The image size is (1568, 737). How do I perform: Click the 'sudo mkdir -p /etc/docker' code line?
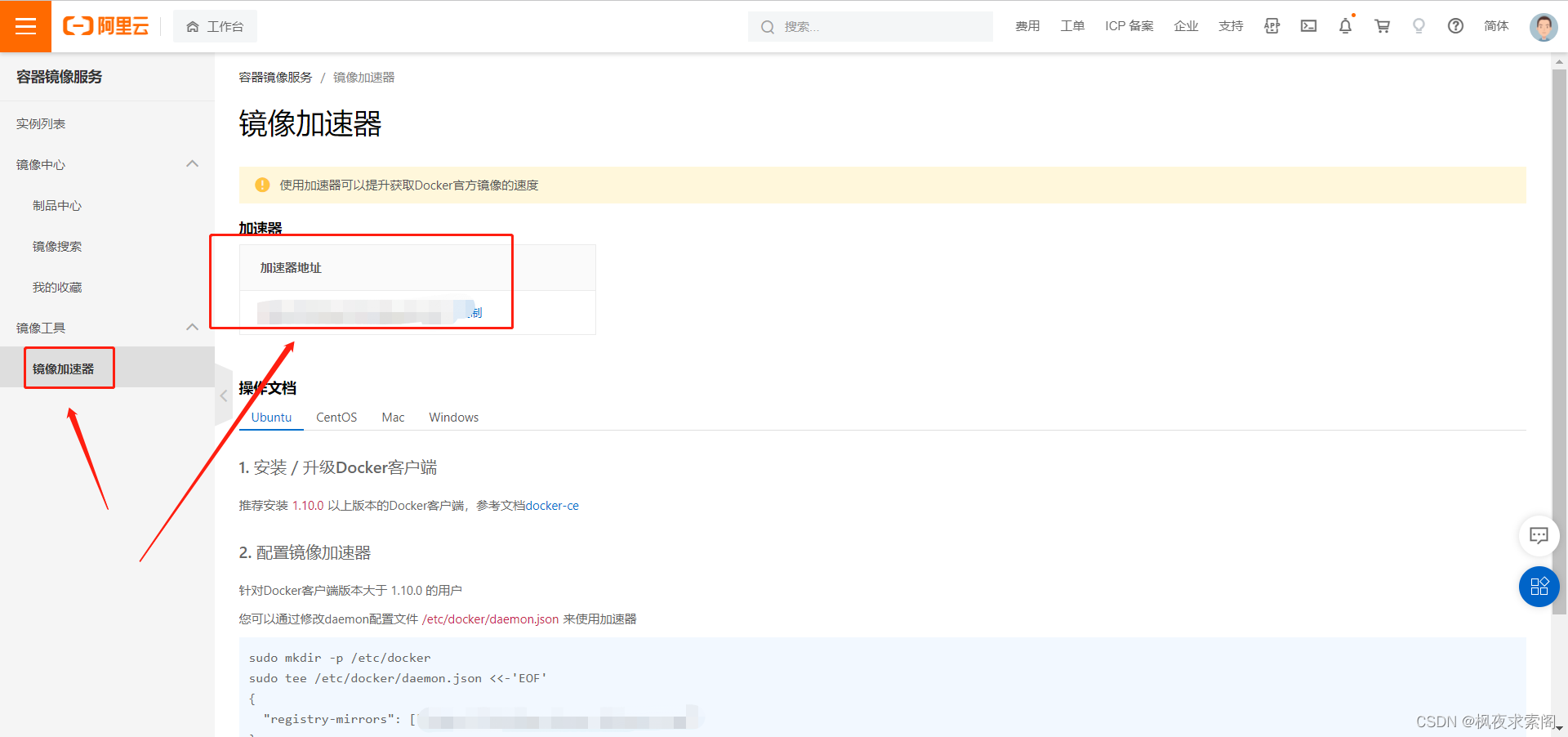(x=340, y=658)
